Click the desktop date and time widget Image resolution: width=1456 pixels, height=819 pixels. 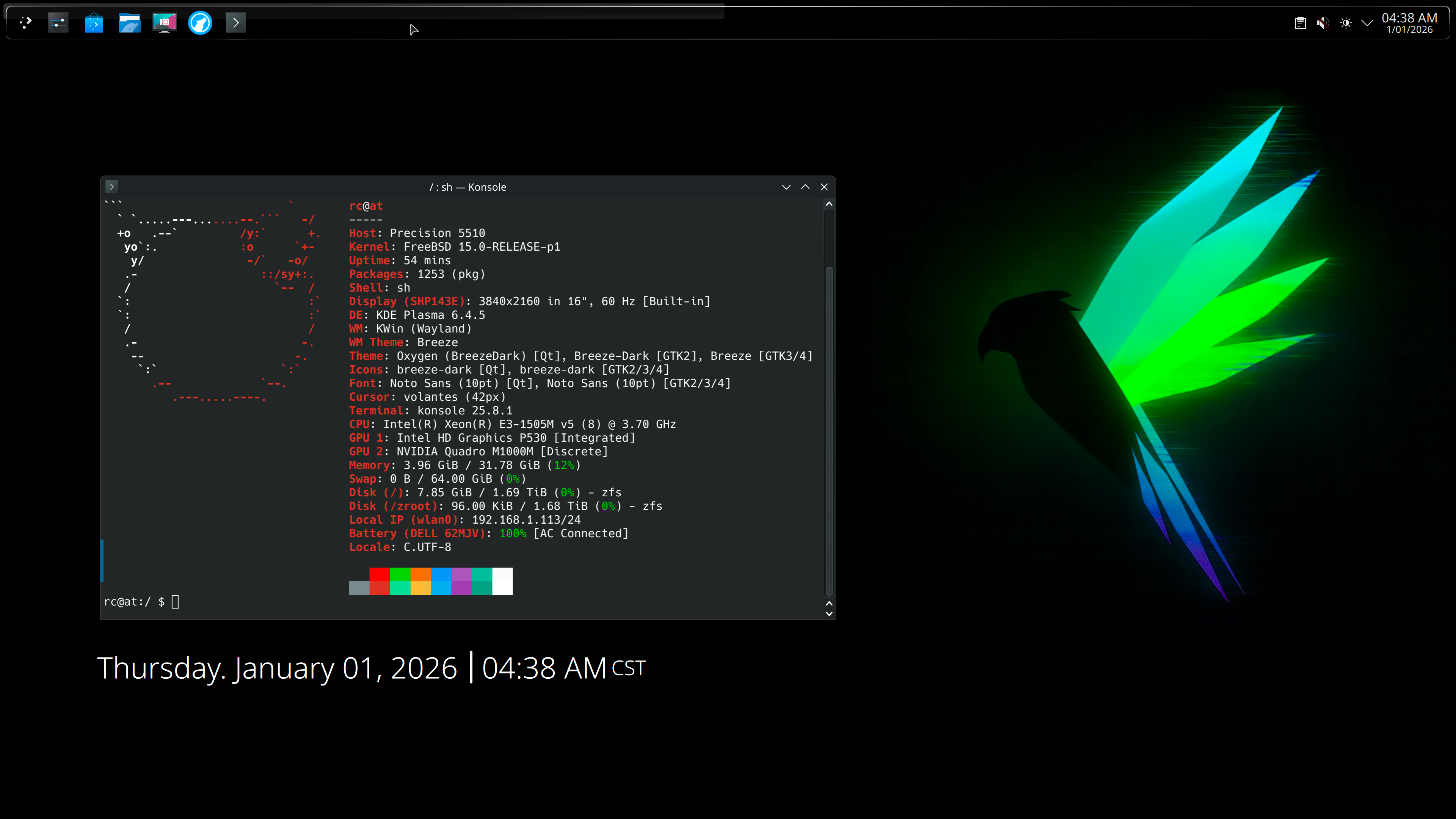[x=371, y=668]
